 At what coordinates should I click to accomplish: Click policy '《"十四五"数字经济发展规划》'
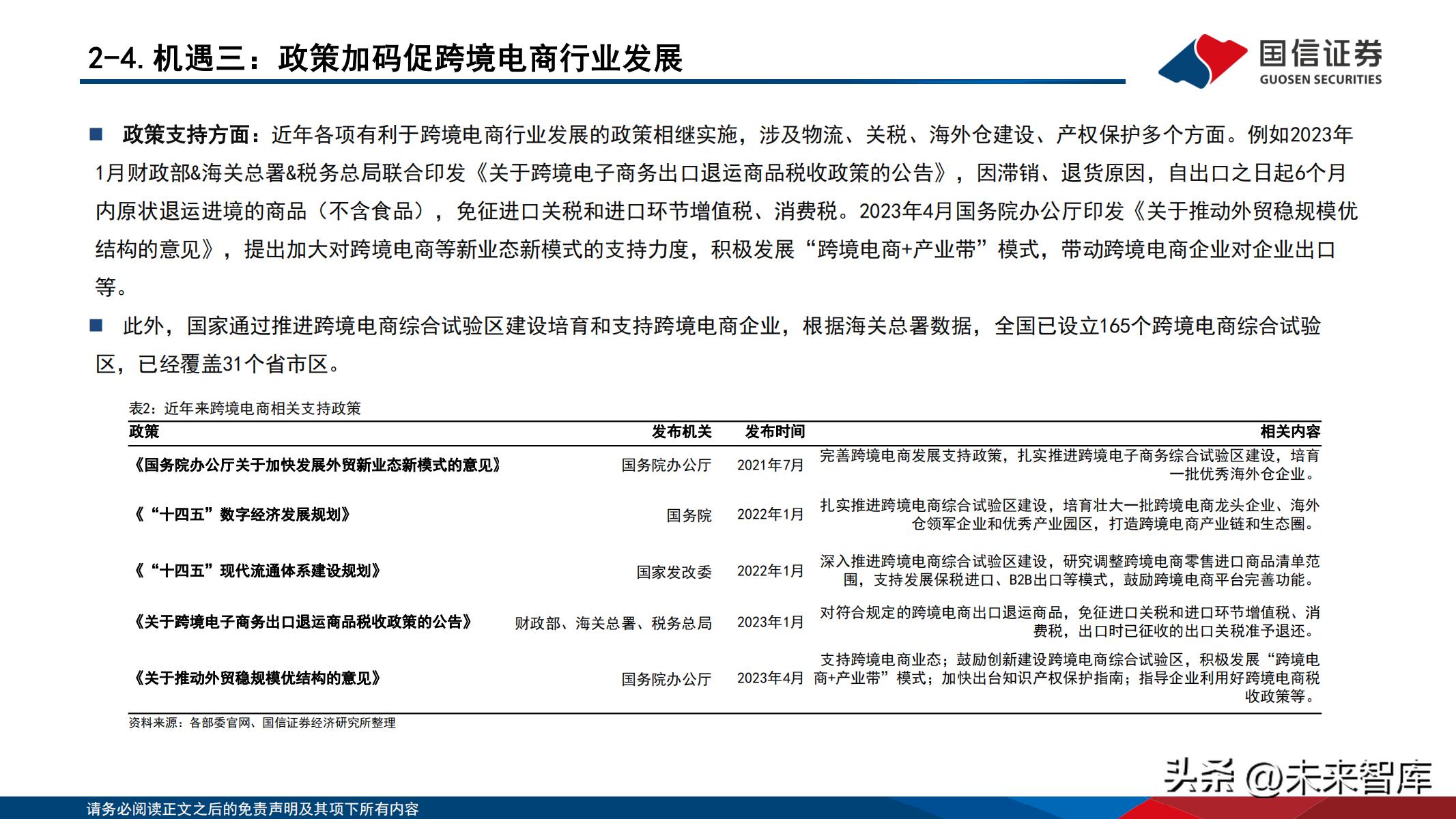(x=242, y=515)
